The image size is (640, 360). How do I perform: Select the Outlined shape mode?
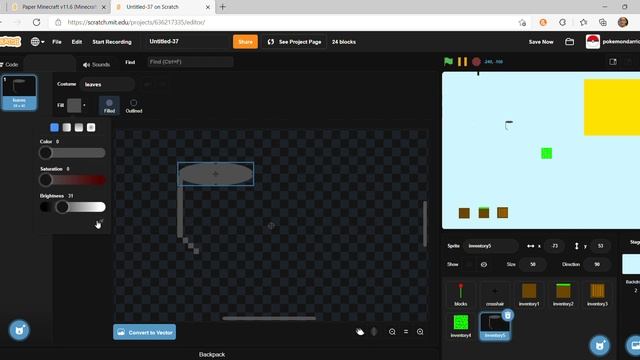pyautogui.click(x=133, y=105)
